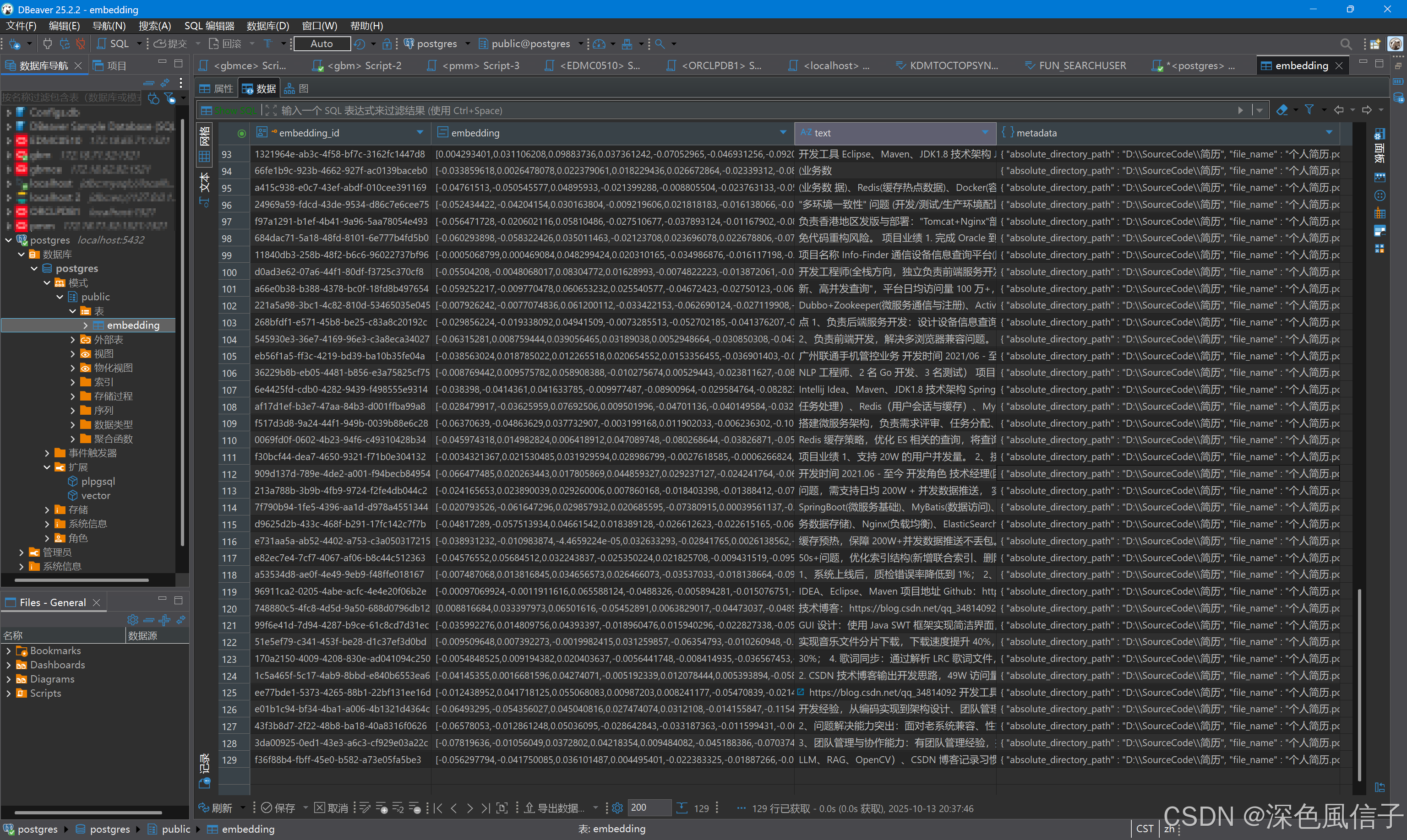Click the fetch size field showing 200
This screenshot has height=840, width=1407.
point(649,808)
